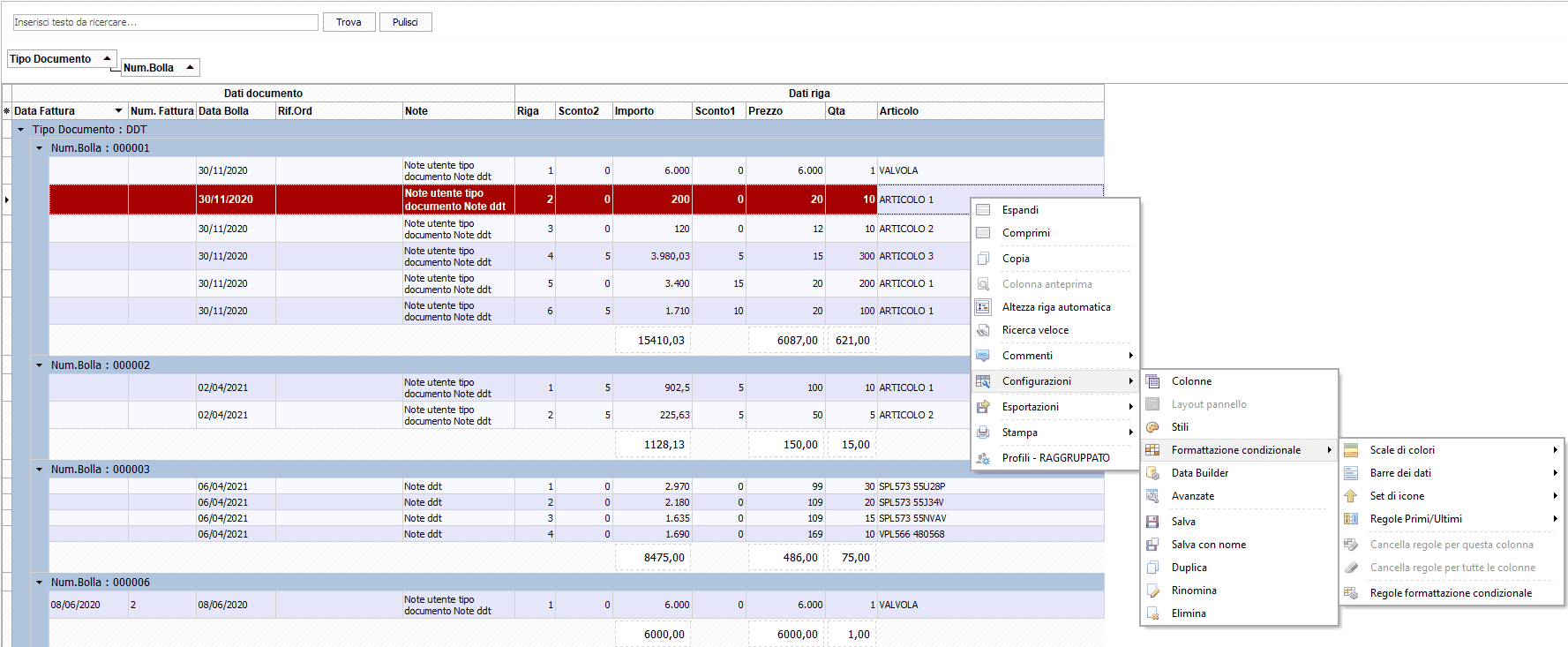Select Ricerca veloce menu entry
The height and width of the screenshot is (647, 1568).
click(x=1055, y=330)
